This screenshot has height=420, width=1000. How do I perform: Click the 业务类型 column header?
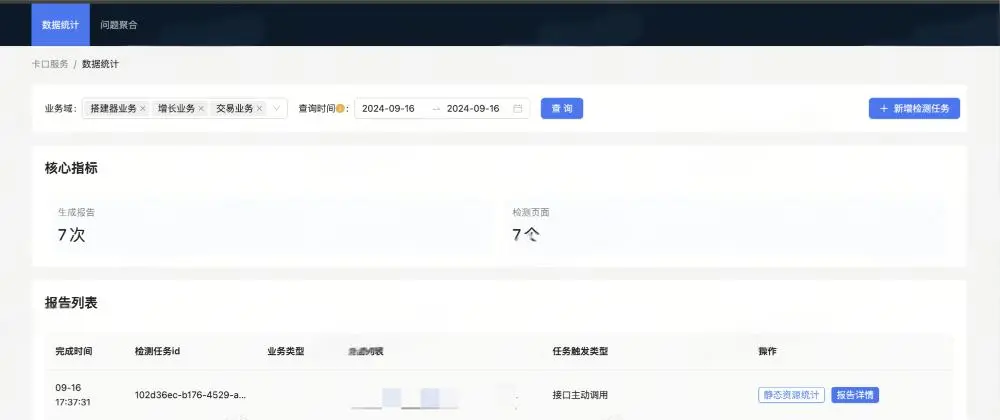(x=286, y=351)
